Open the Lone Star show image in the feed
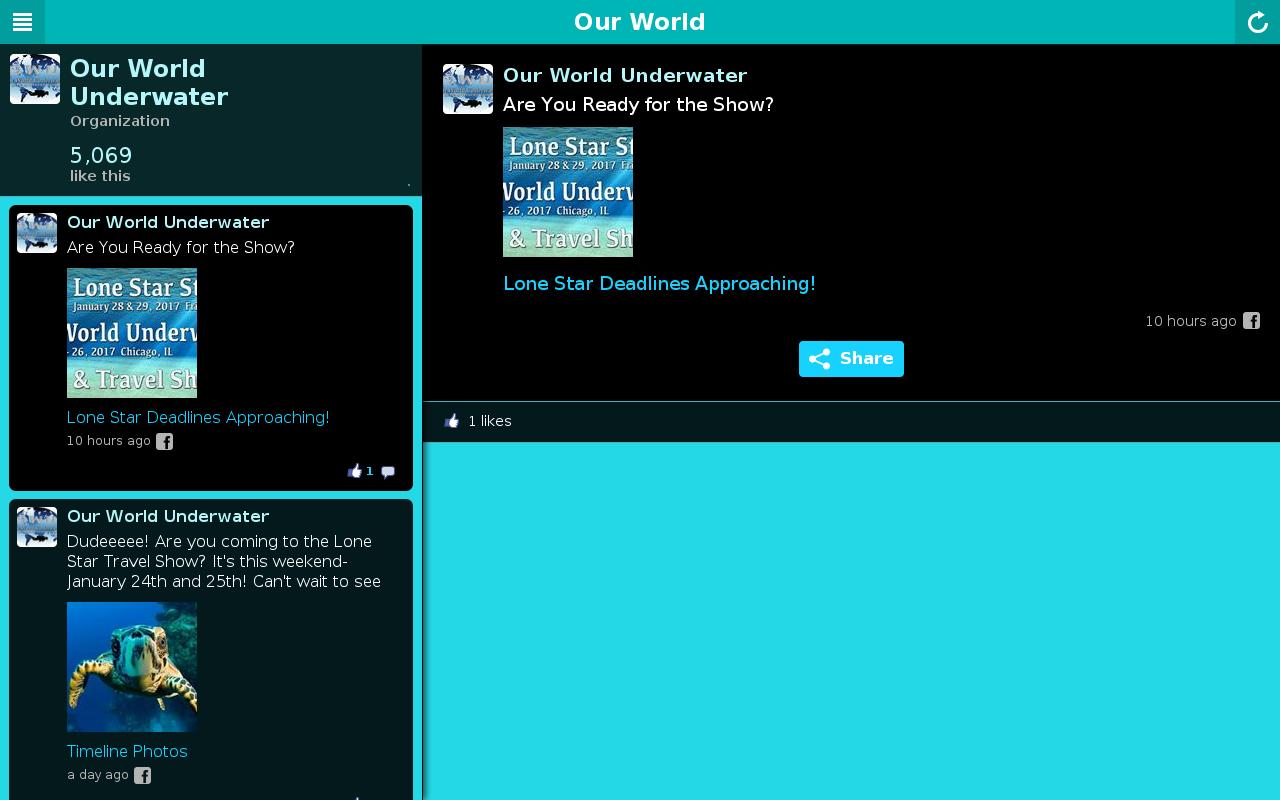 pyautogui.click(x=132, y=333)
